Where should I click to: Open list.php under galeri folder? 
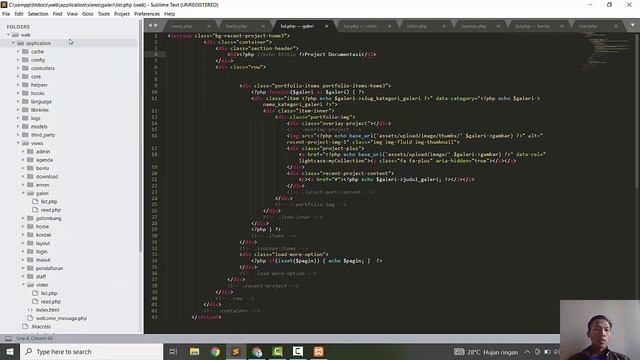click(49, 202)
